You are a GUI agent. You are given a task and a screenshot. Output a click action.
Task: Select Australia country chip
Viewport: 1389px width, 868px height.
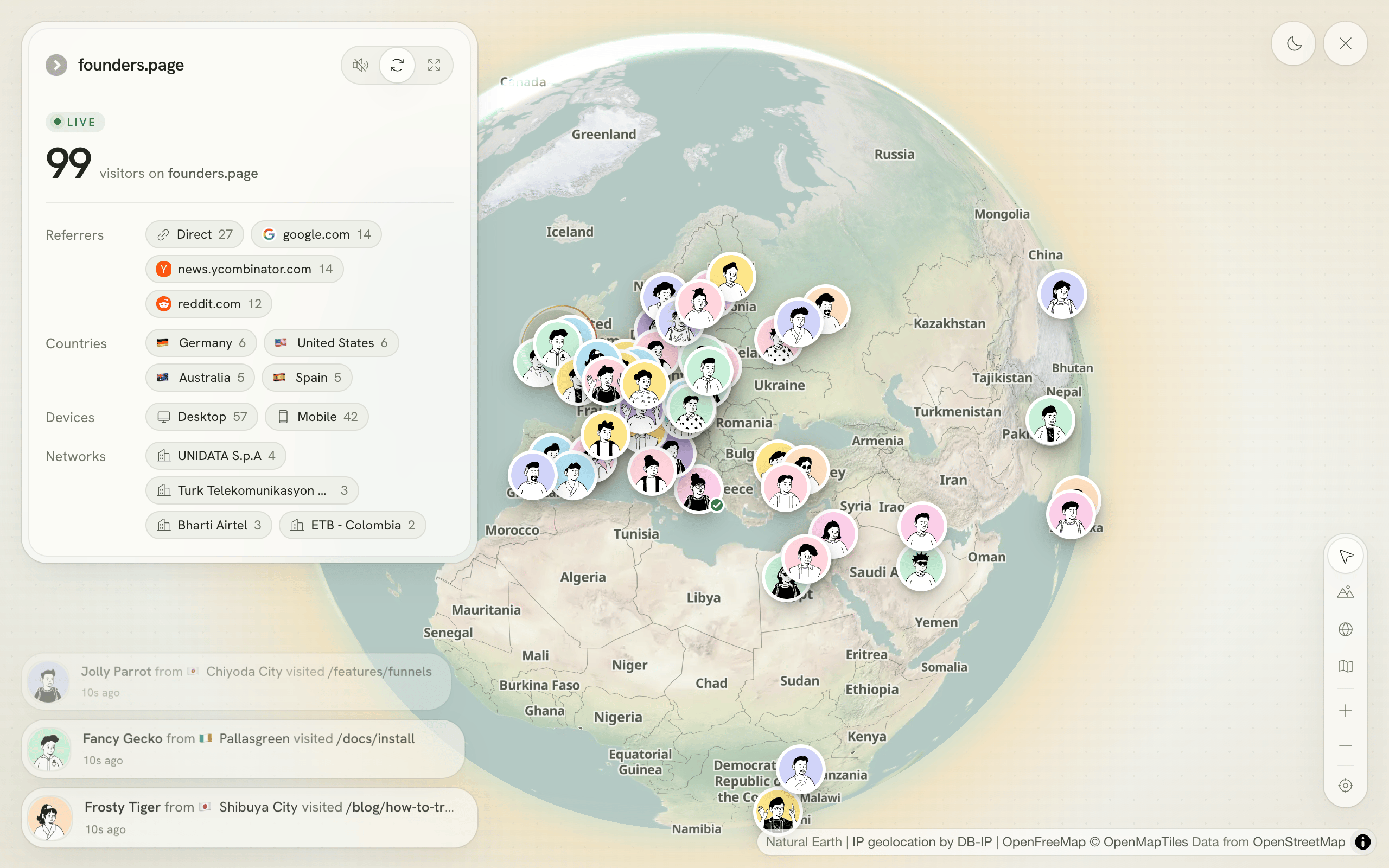(x=200, y=377)
